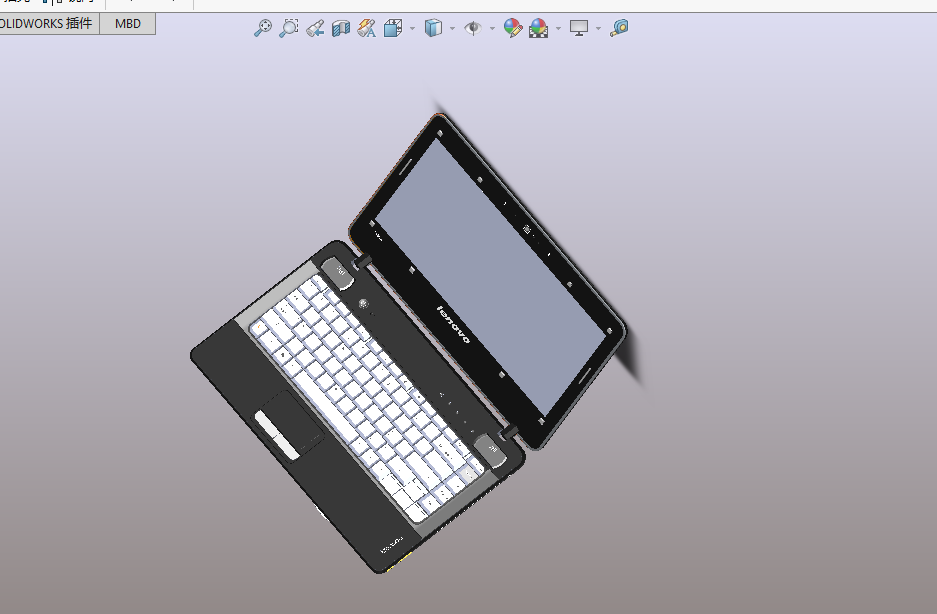937x614 pixels.
Task: Expand the Display Style dropdown arrow
Action: [452, 28]
